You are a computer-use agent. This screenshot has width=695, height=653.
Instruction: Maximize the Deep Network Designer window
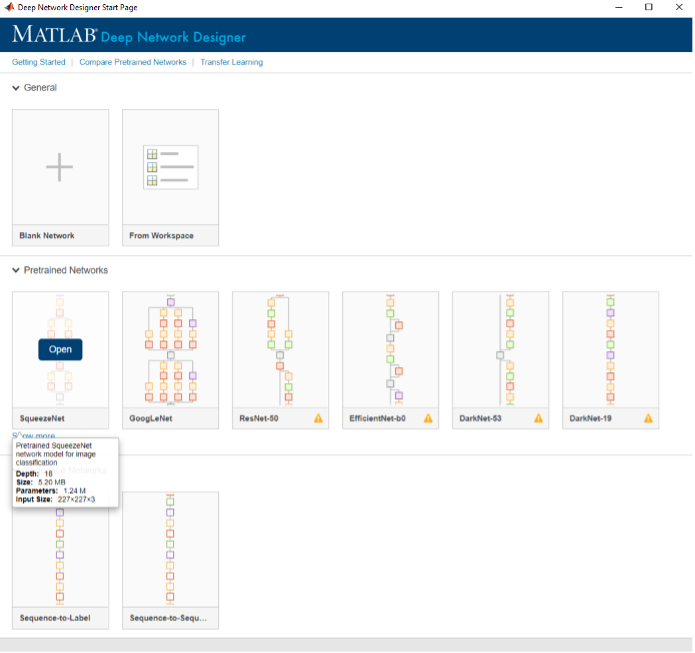pyautogui.click(x=648, y=7)
